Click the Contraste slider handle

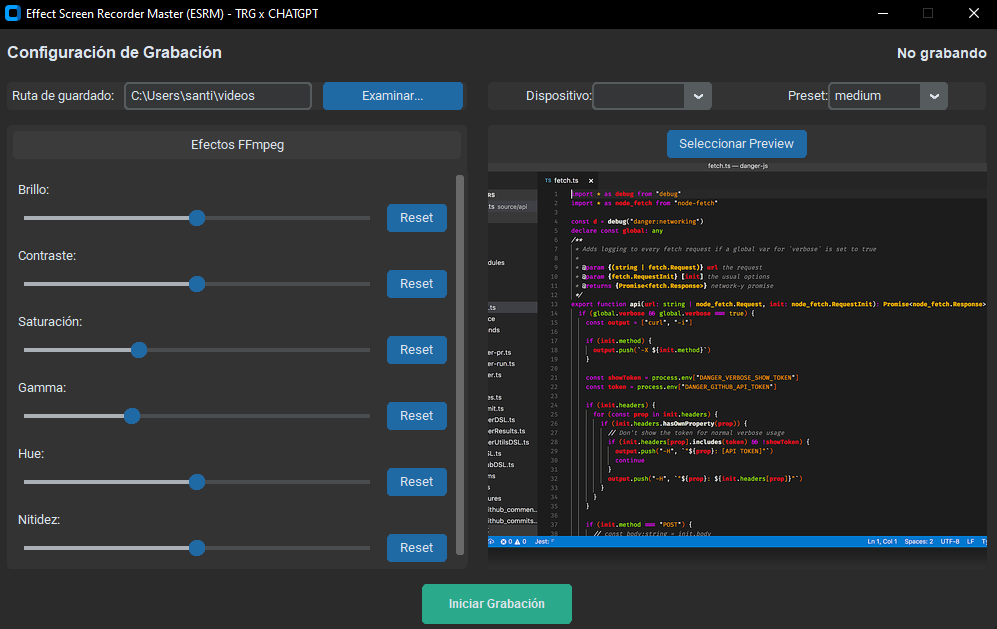pyautogui.click(x=197, y=284)
